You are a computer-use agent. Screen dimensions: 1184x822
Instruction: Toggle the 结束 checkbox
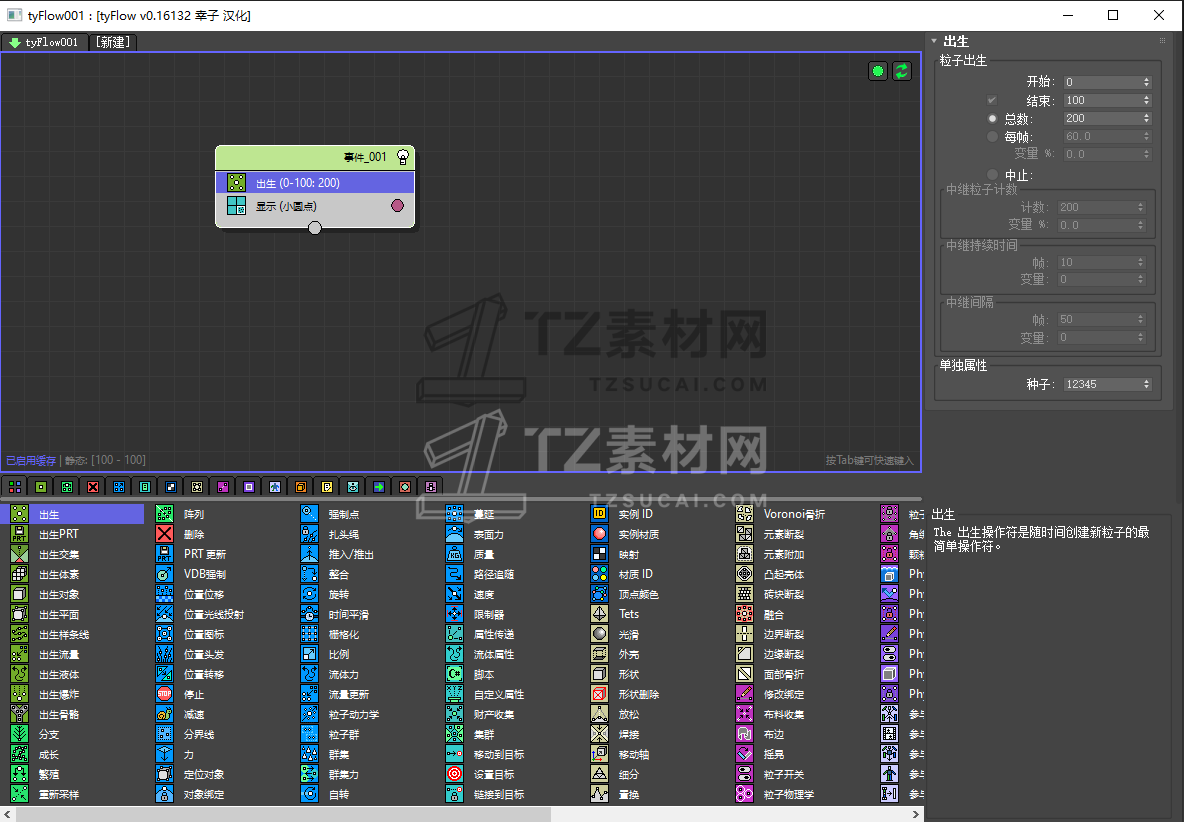tap(992, 100)
